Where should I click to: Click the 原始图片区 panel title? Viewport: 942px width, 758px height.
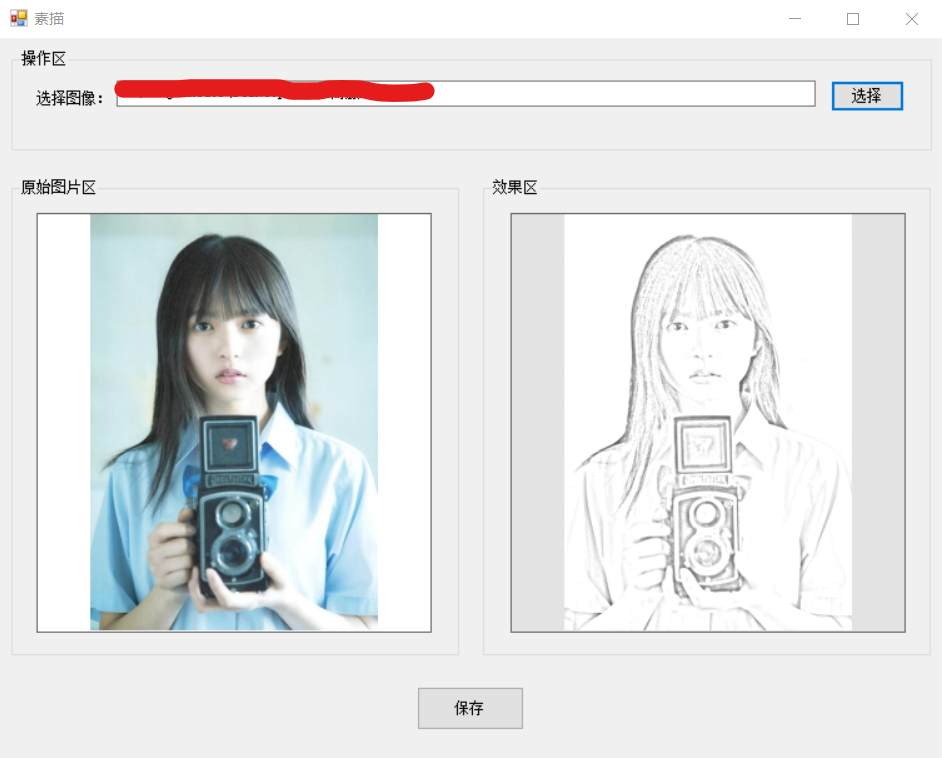pos(55,187)
